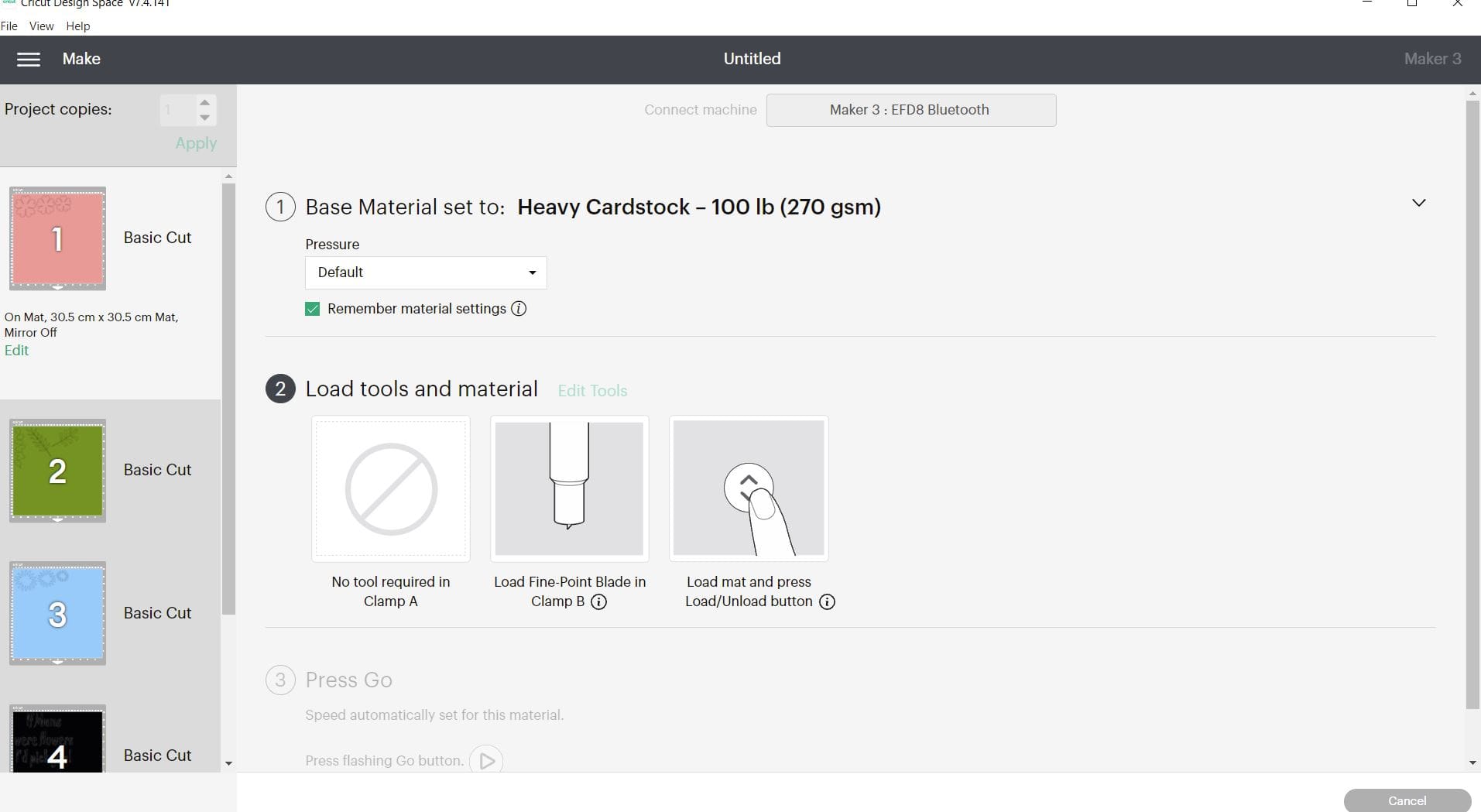Screen dimensions: 1481x812
Task: Click the Apply link
Action: (x=196, y=143)
